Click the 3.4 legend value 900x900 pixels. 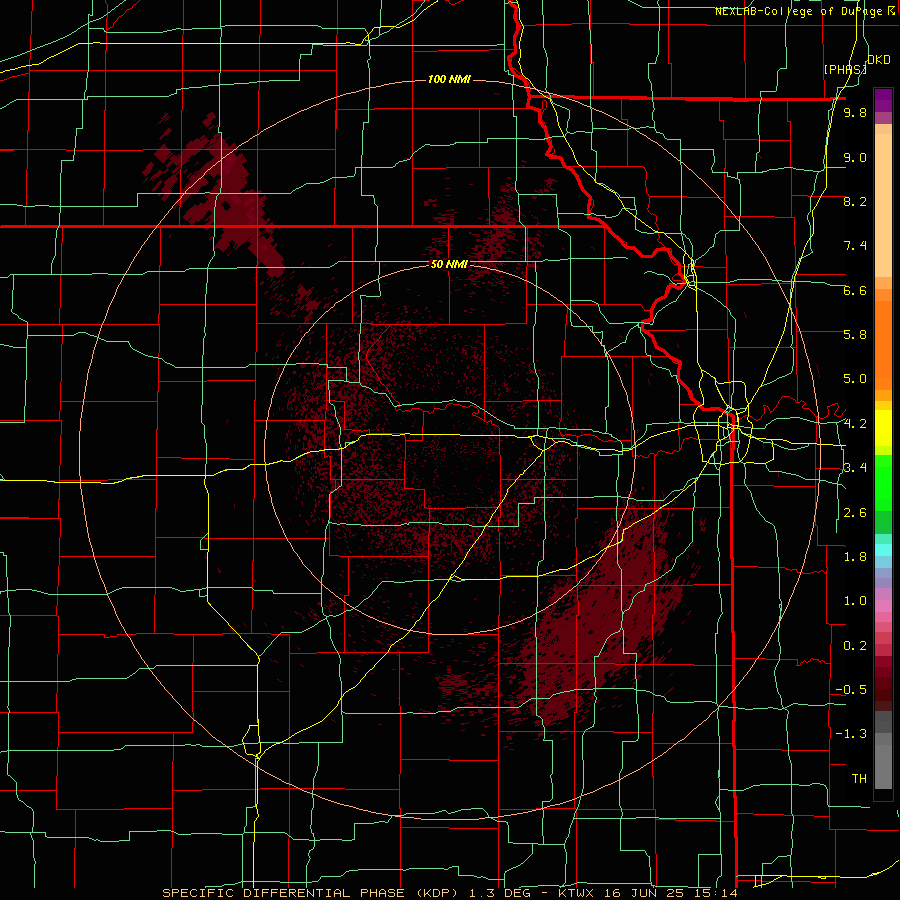click(855, 468)
